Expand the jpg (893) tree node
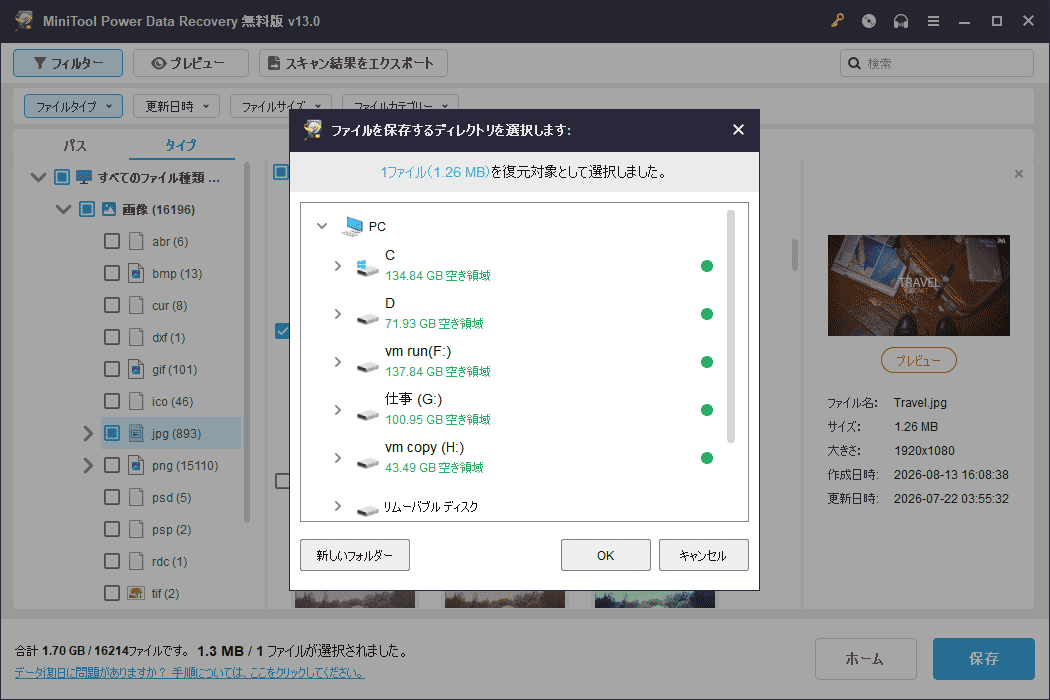The height and width of the screenshot is (700, 1050). tap(88, 433)
